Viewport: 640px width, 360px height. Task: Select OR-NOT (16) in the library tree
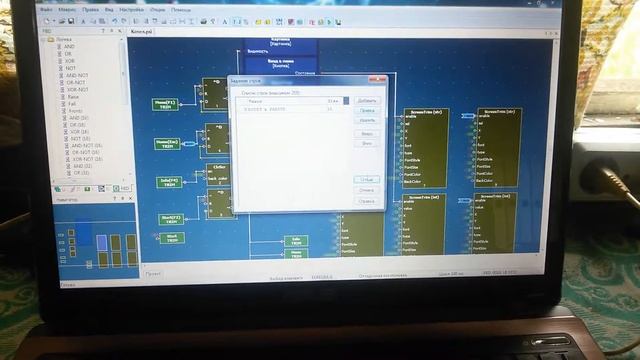87,152
